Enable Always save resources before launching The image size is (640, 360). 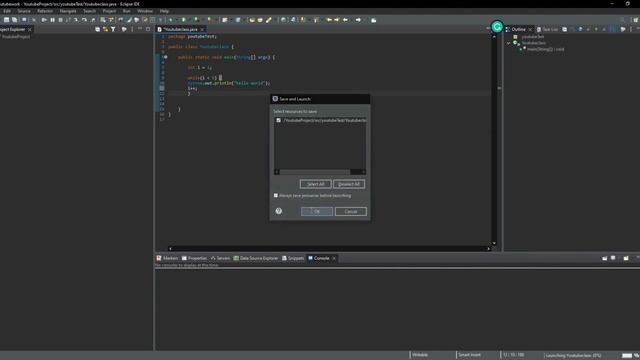click(x=276, y=196)
